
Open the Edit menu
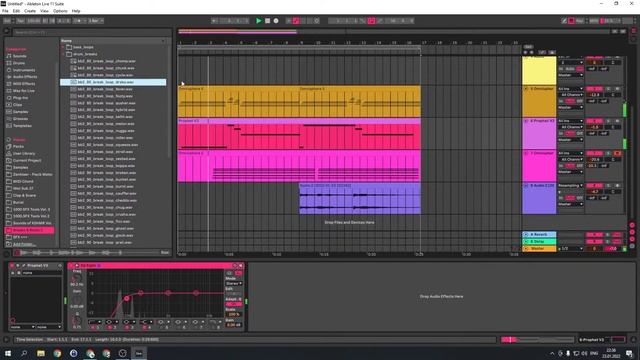click(x=16, y=11)
